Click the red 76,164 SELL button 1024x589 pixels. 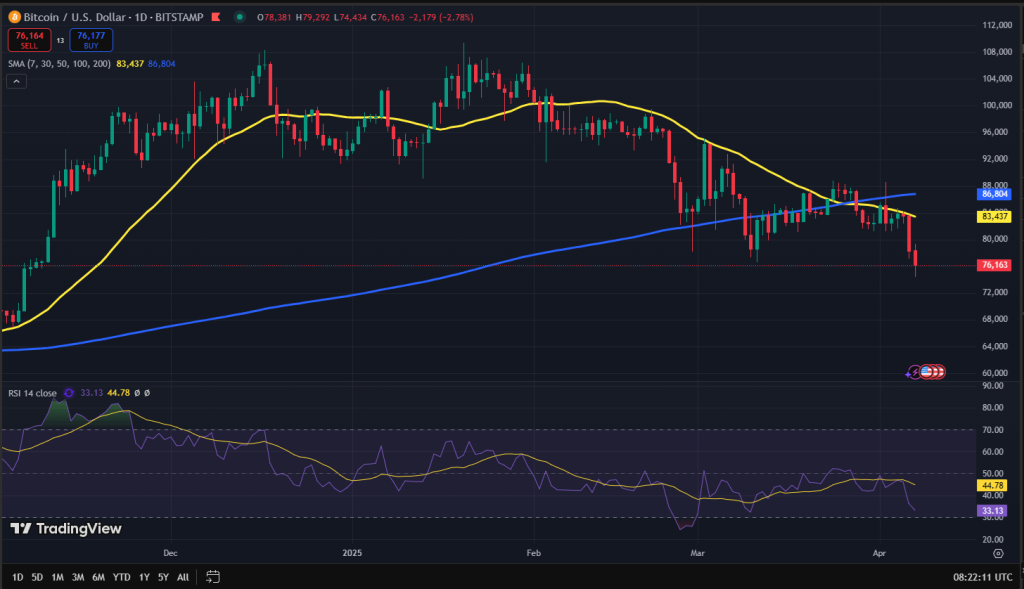[29, 40]
